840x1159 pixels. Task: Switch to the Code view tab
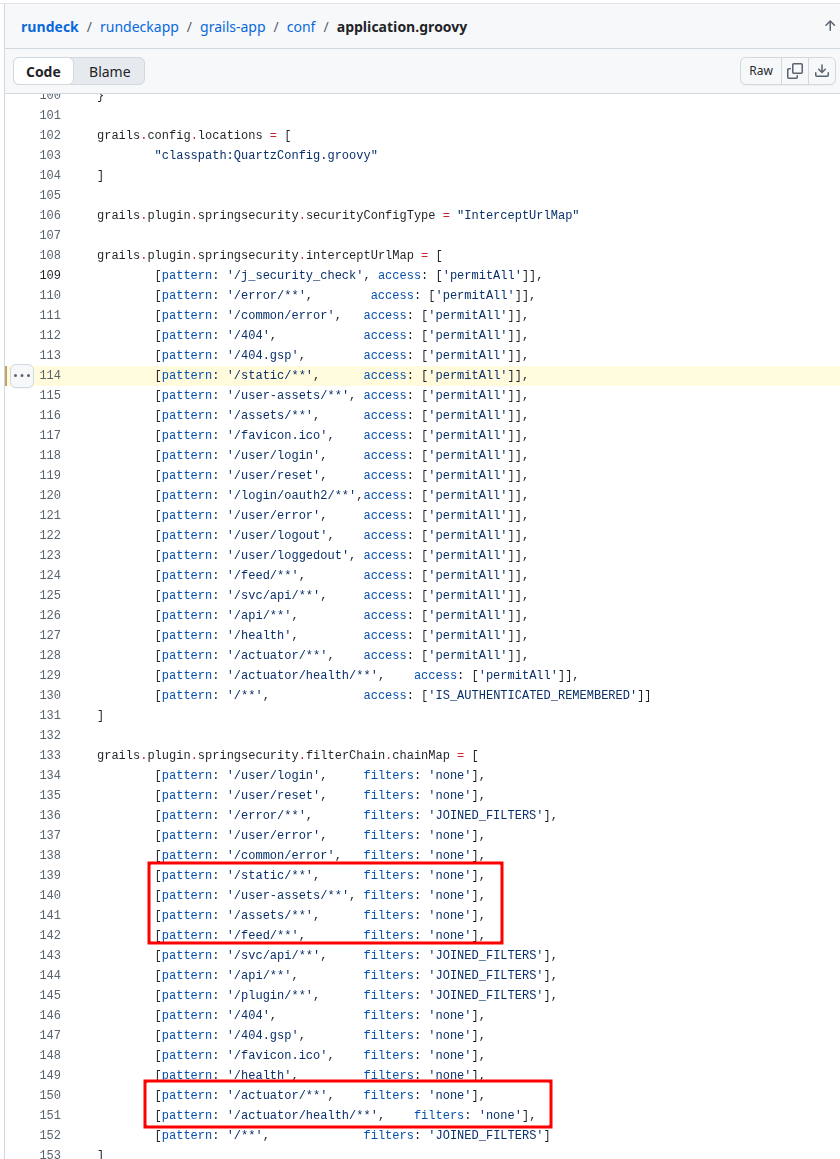[43, 71]
